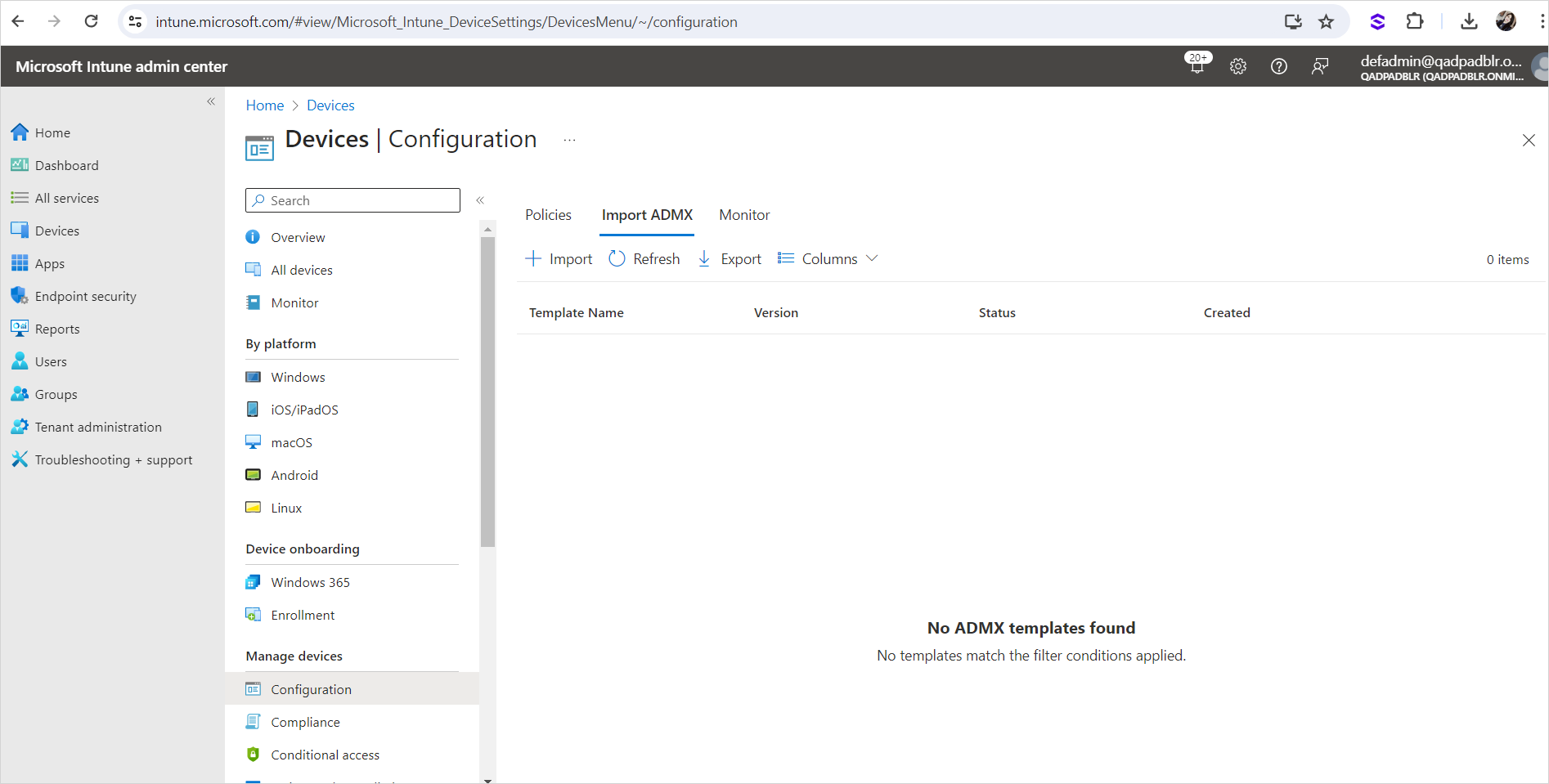1549x784 pixels.
Task: Click the Export button
Action: coord(729,259)
